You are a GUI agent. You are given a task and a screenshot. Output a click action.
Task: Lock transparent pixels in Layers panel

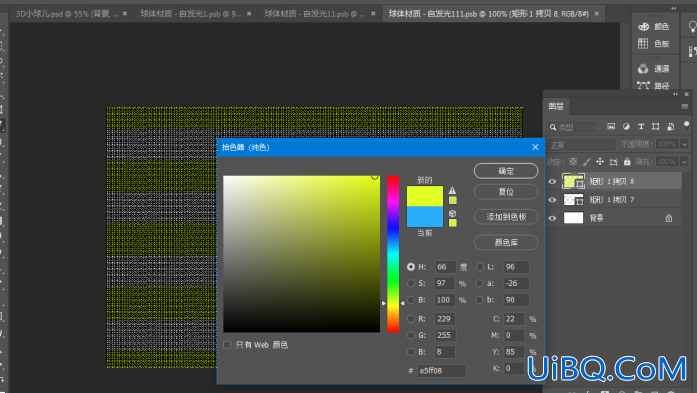pyautogui.click(x=573, y=162)
